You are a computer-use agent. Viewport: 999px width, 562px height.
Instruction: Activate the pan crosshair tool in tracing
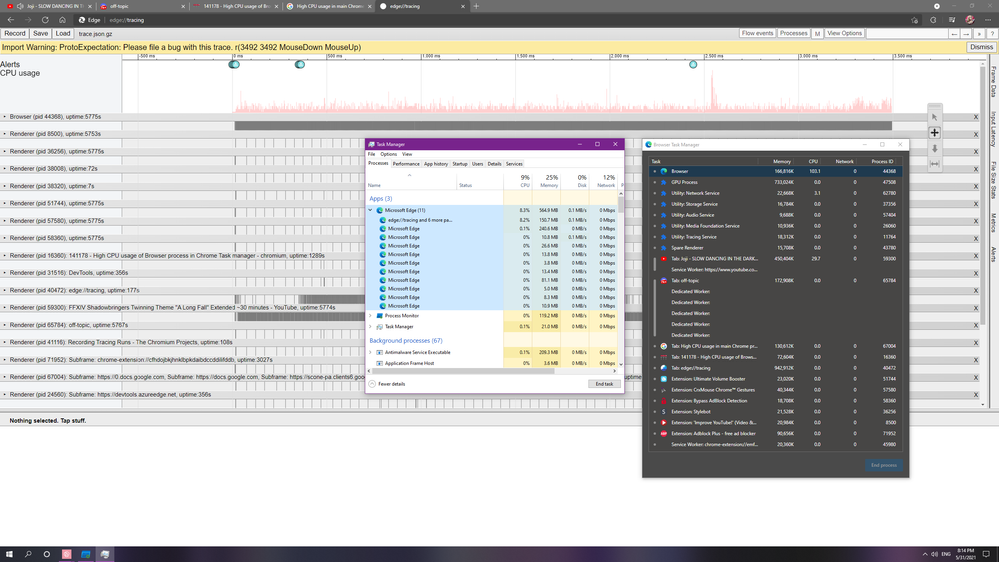point(934,133)
